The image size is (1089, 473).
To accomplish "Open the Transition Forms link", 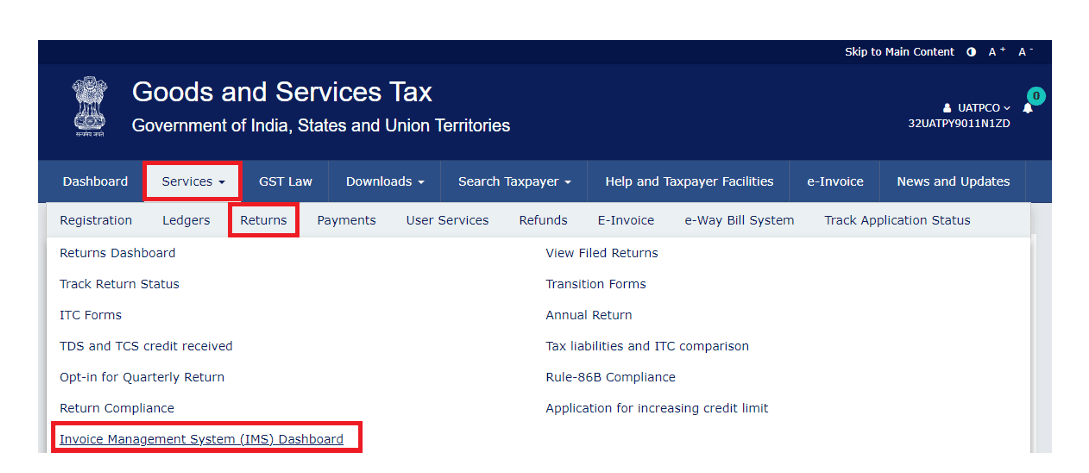I will [596, 284].
